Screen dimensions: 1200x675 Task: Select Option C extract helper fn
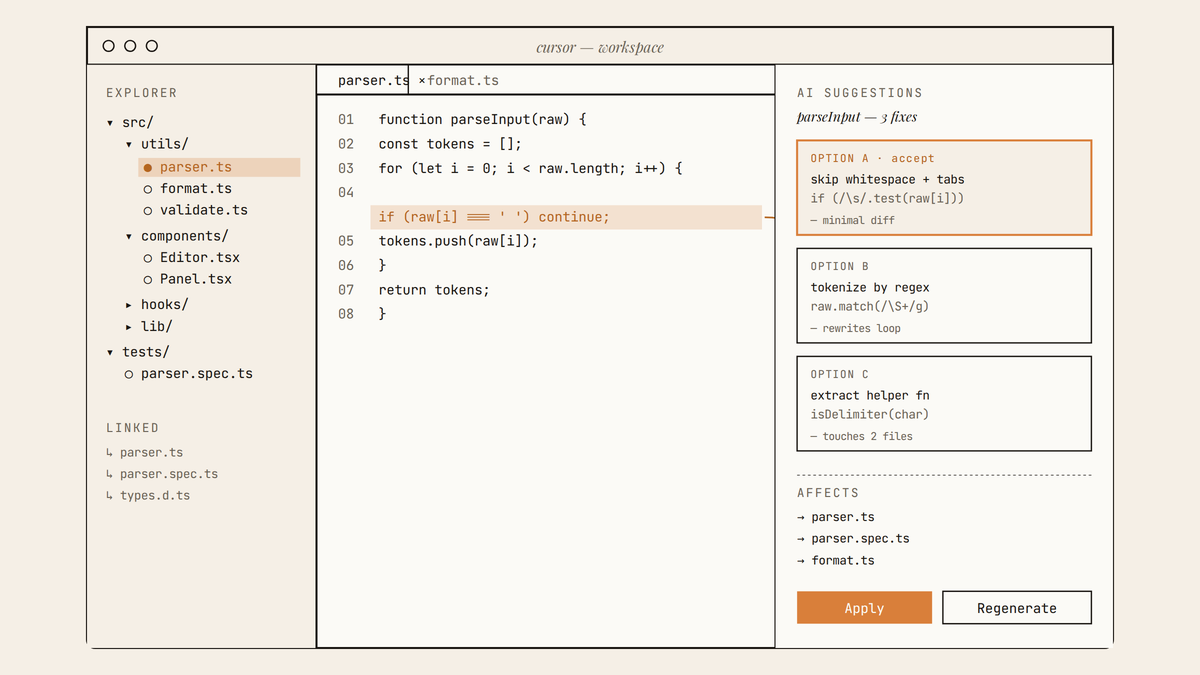pyautogui.click(x=944, y=404)
